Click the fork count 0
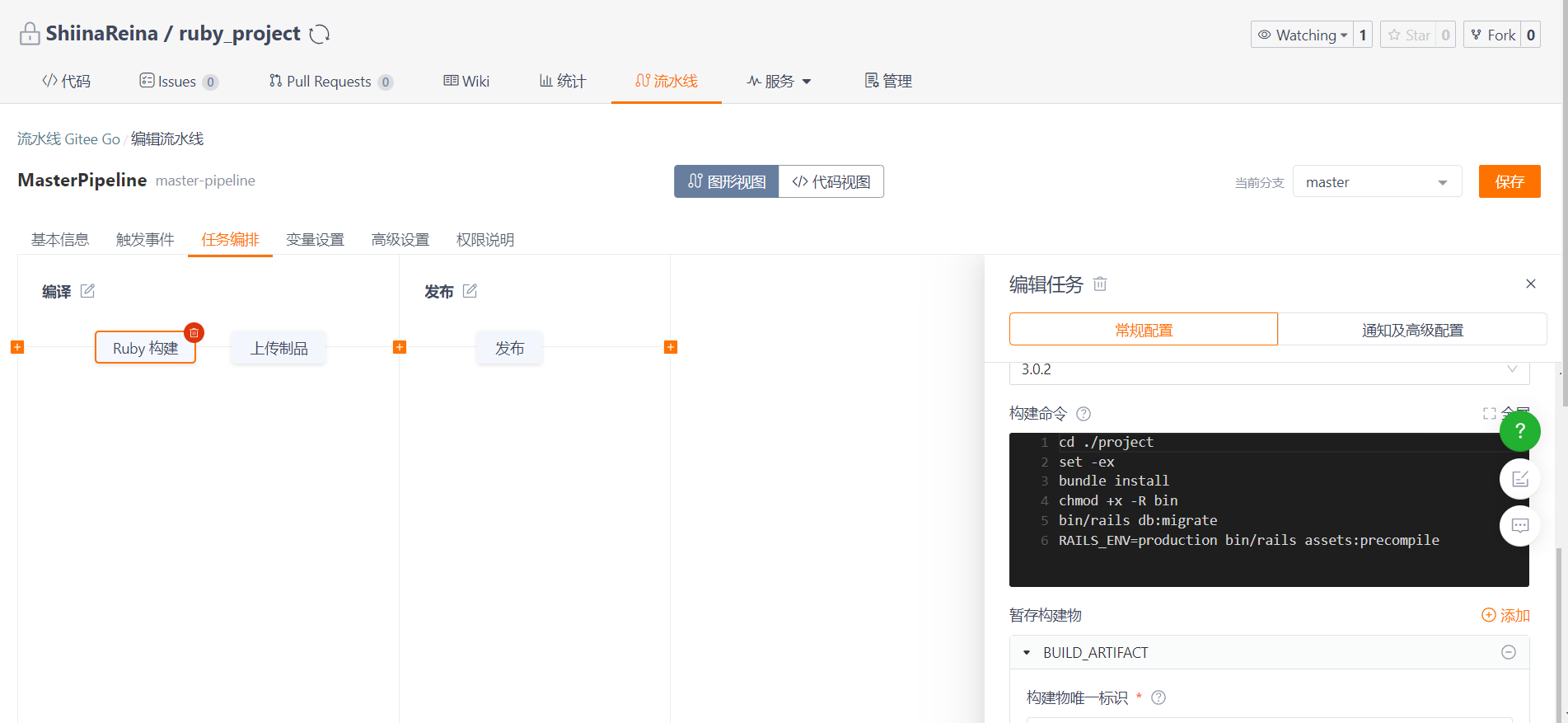Viewport: 1568px width, 723px height. click(1531, 35)
